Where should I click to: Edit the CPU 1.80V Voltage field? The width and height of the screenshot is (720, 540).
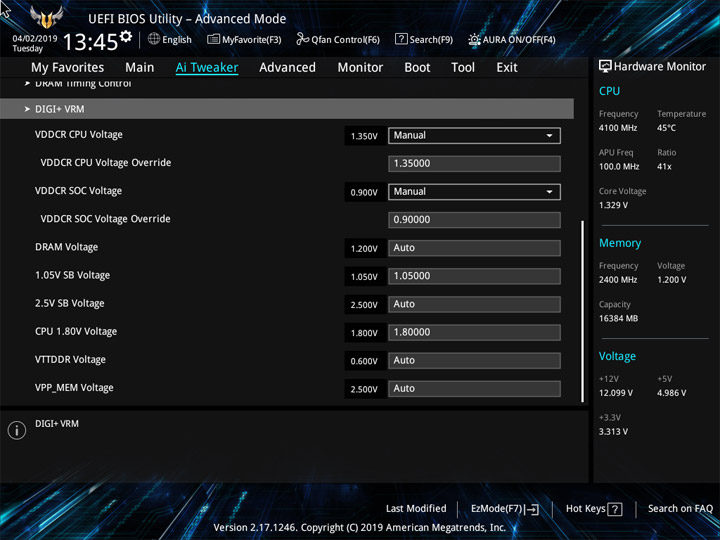pyautogui.click(x=474, y=332)
